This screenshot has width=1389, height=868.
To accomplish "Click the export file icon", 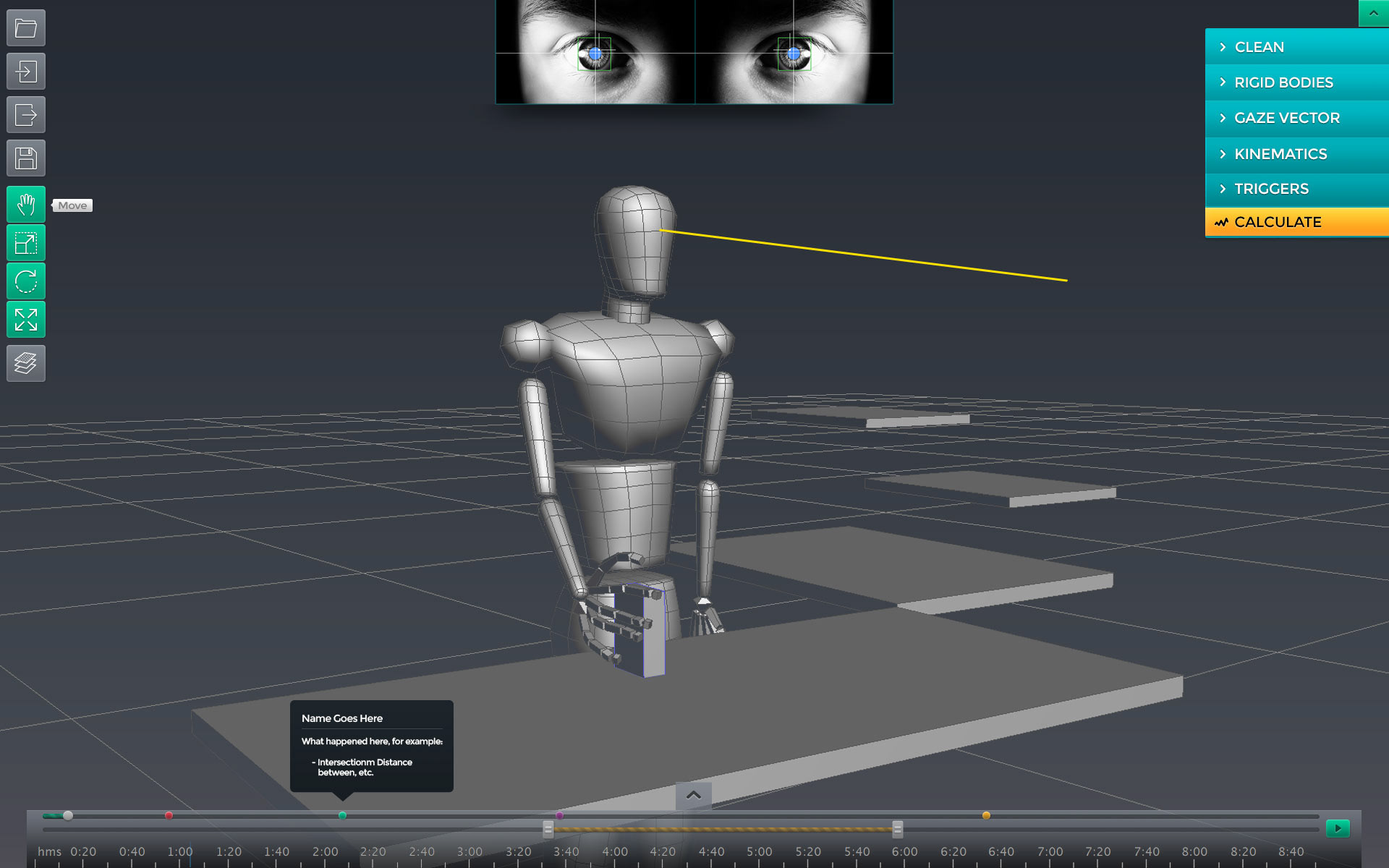I will point(26,115).
